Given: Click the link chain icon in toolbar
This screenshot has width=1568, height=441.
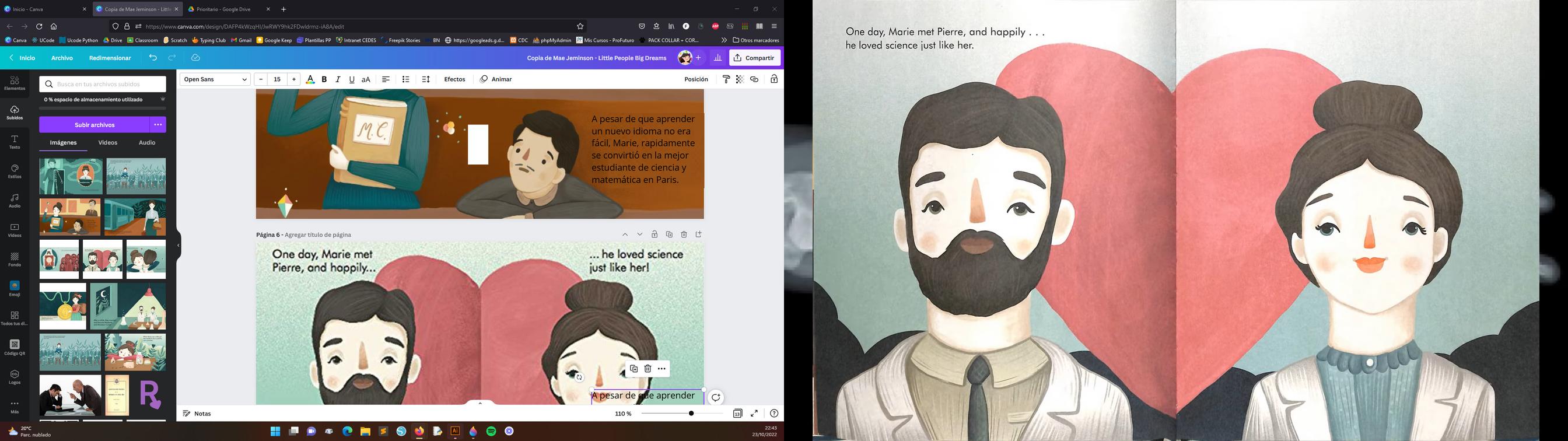Looking at the screenshot, I should point(754,79).
